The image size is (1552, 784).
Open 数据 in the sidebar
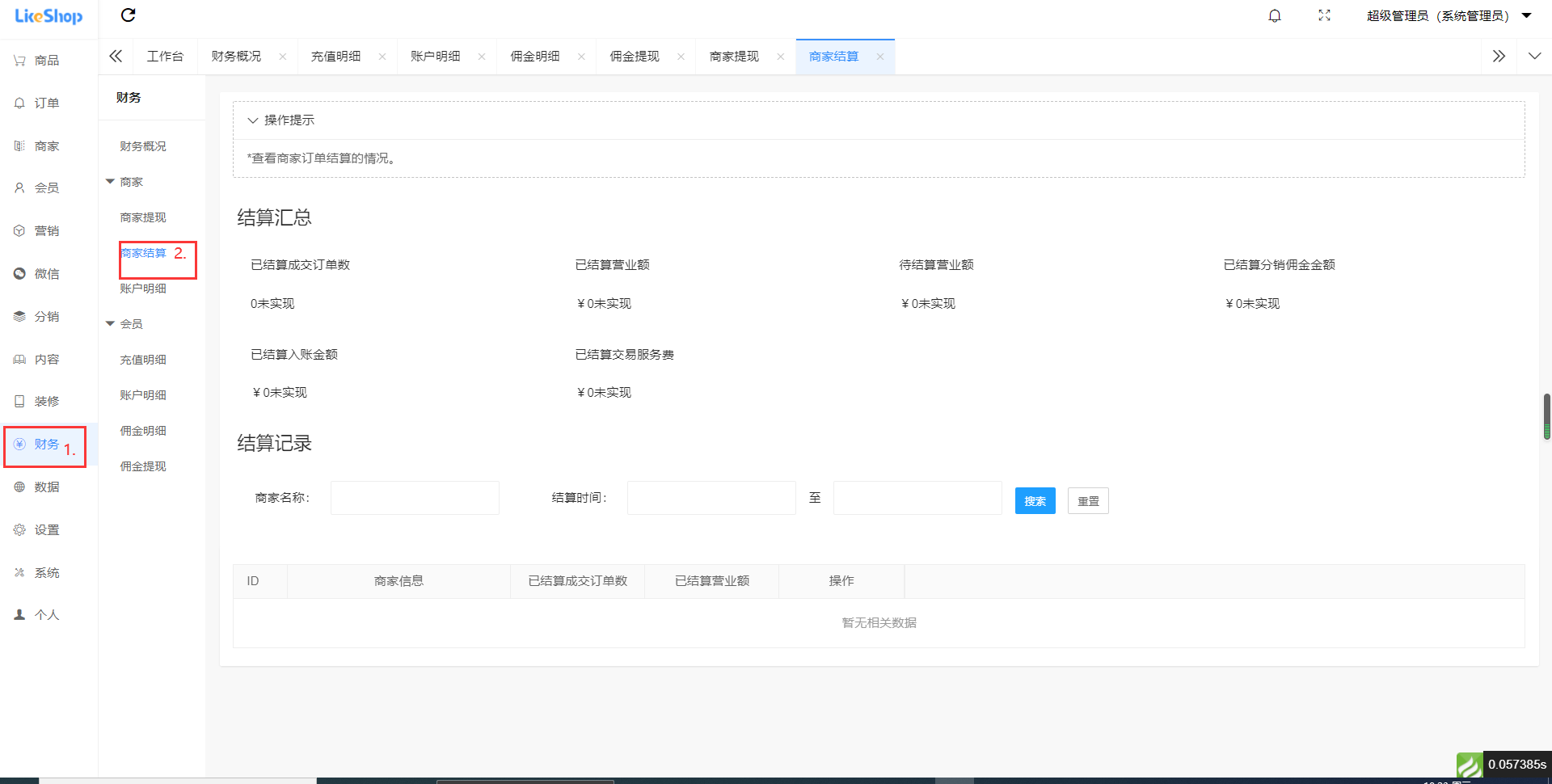pyautogui.click(x=47, y=487)
